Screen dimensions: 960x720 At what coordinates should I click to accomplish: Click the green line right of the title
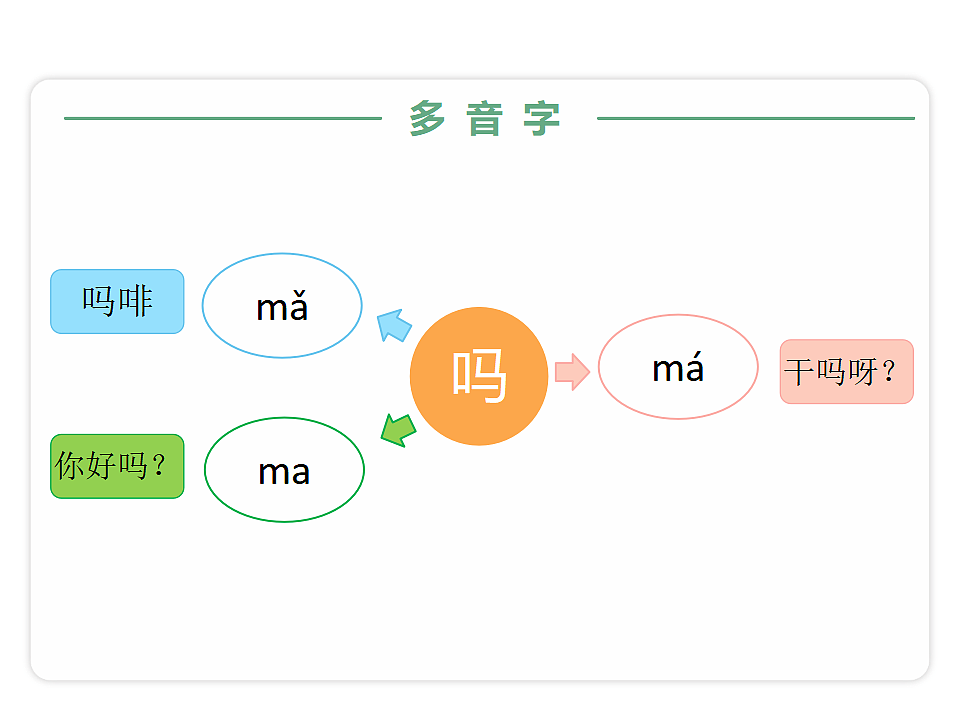755,118
